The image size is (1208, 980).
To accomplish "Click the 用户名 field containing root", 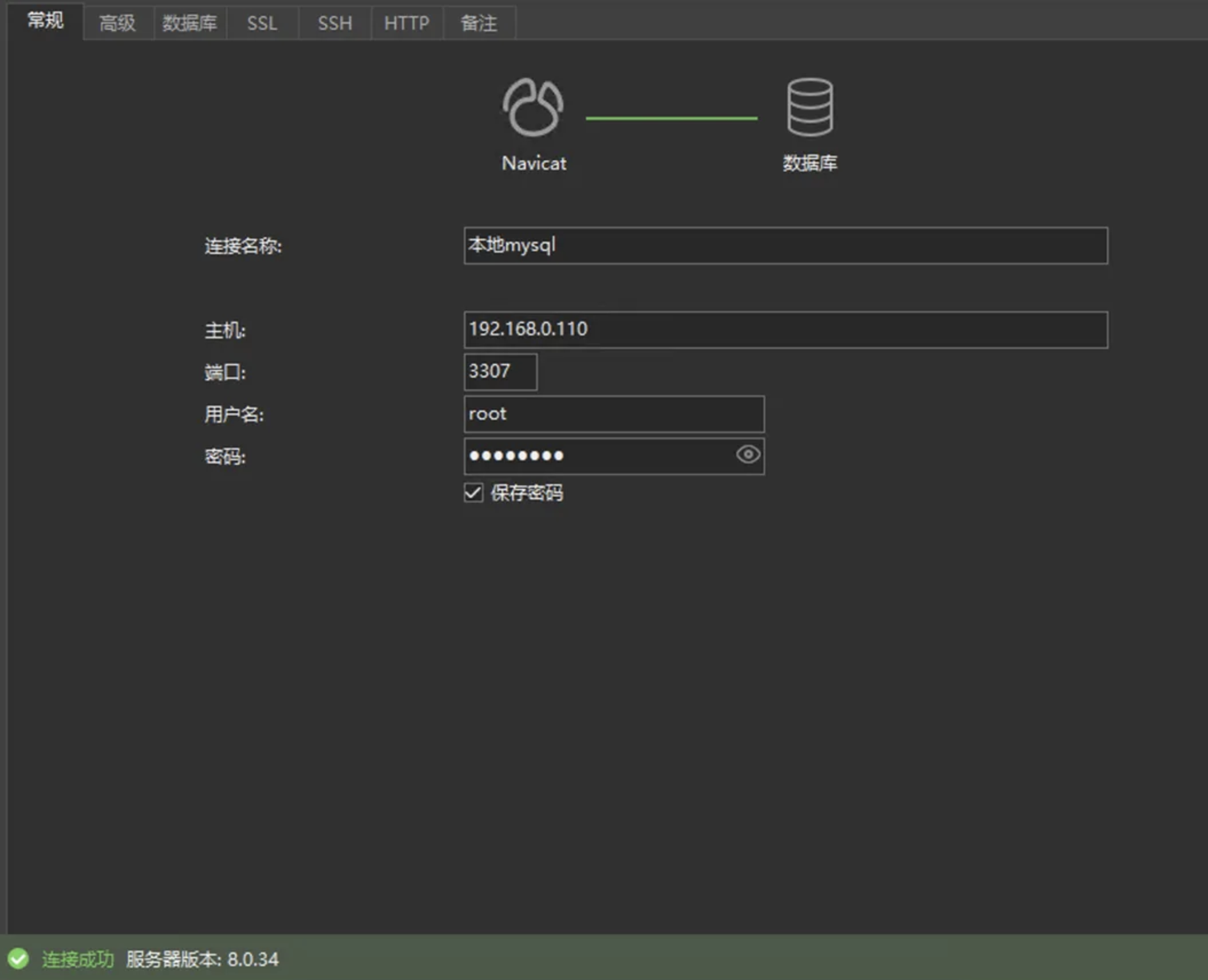I will [x=613, y=414].
